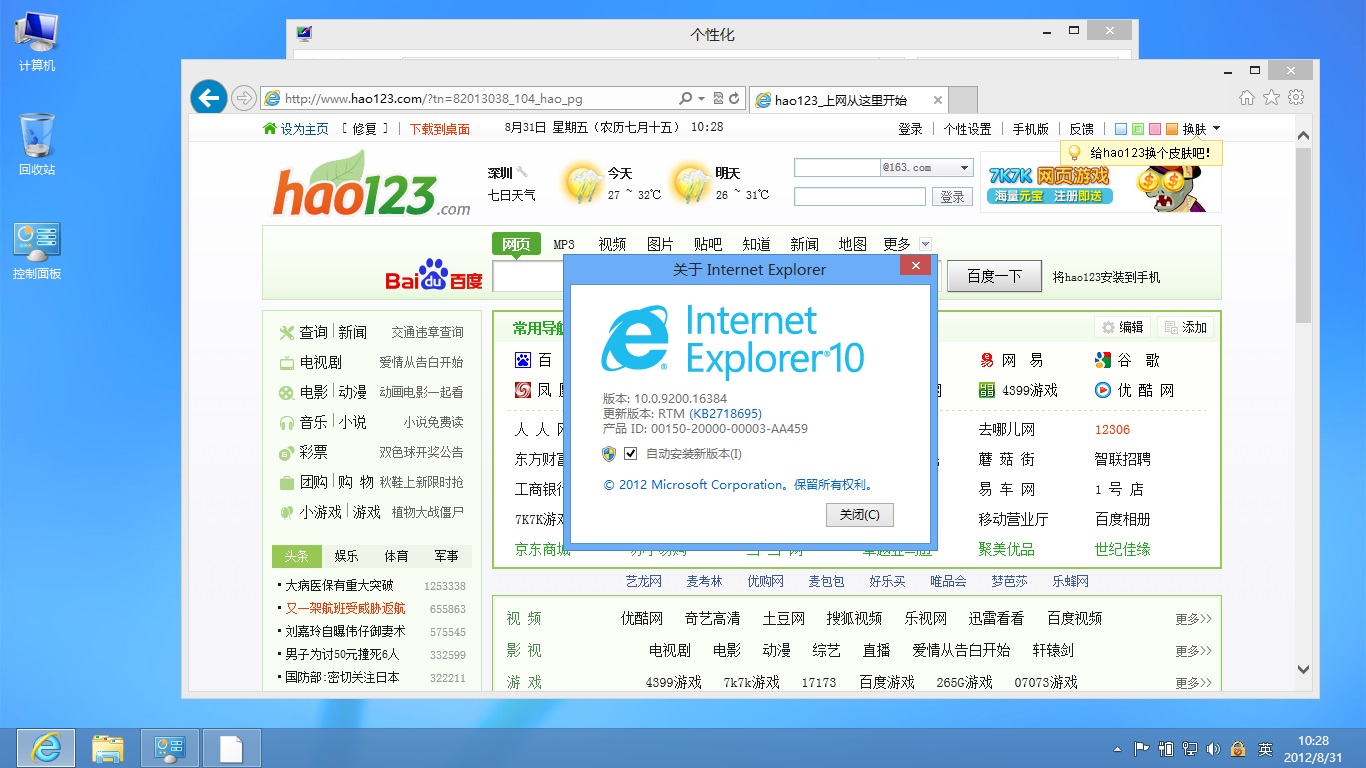Click the IE back arrow button
Image resolution: width=1366 pixels, height=768 pixels.
click(x=209, y=98)
